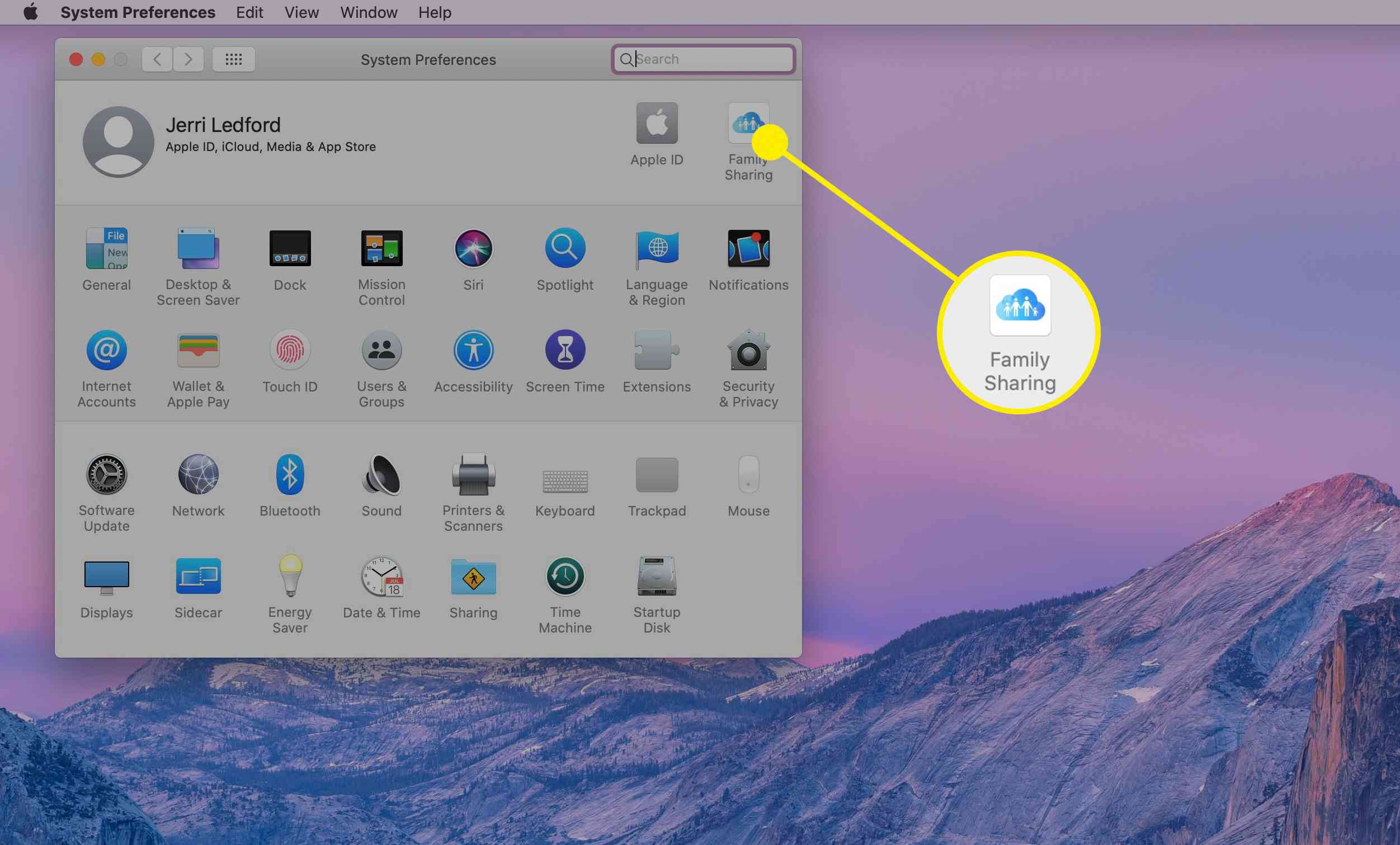This screenshot has height=845, width=1400.
Task: Open the View menu
Action: [x=301, y=12]
